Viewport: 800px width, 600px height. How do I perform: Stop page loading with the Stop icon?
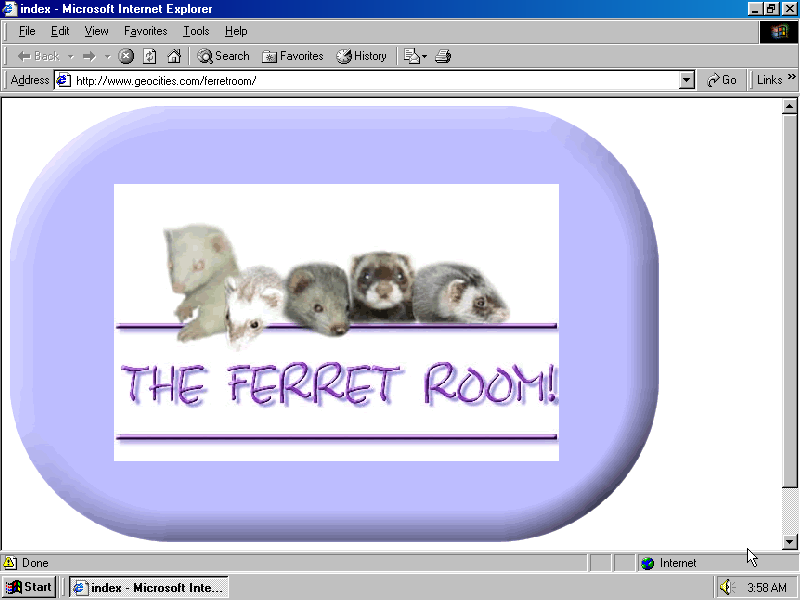tap(126, 56)
